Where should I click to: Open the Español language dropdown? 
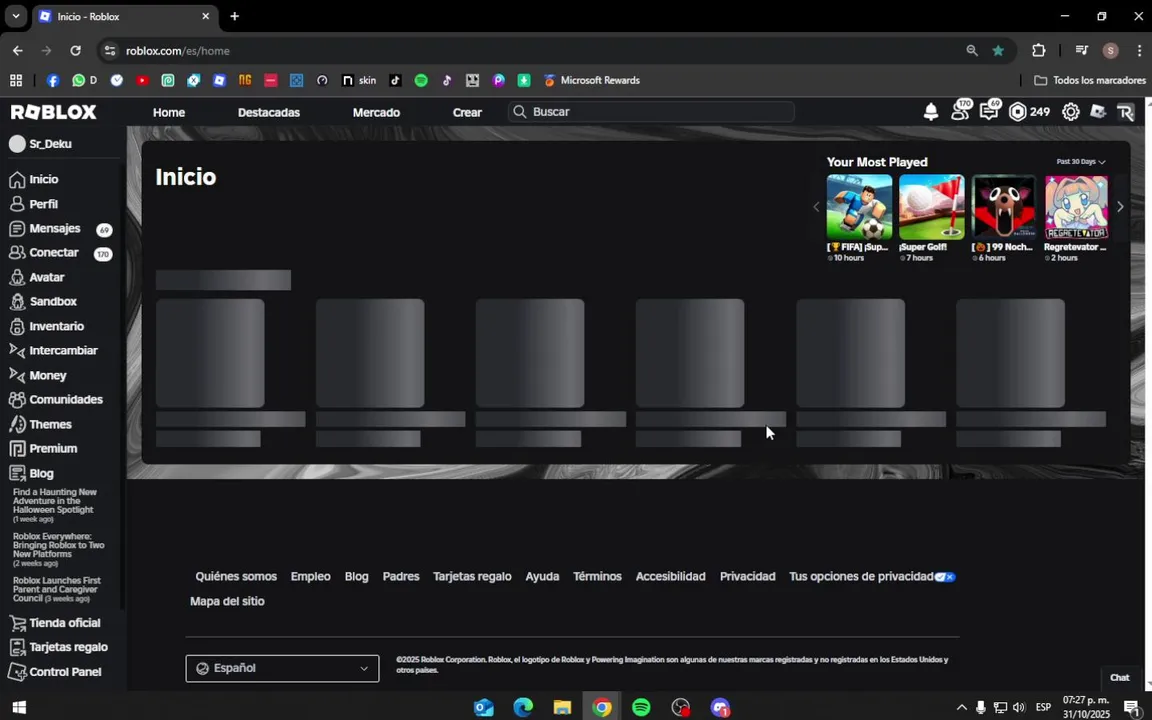click(282, 669)
